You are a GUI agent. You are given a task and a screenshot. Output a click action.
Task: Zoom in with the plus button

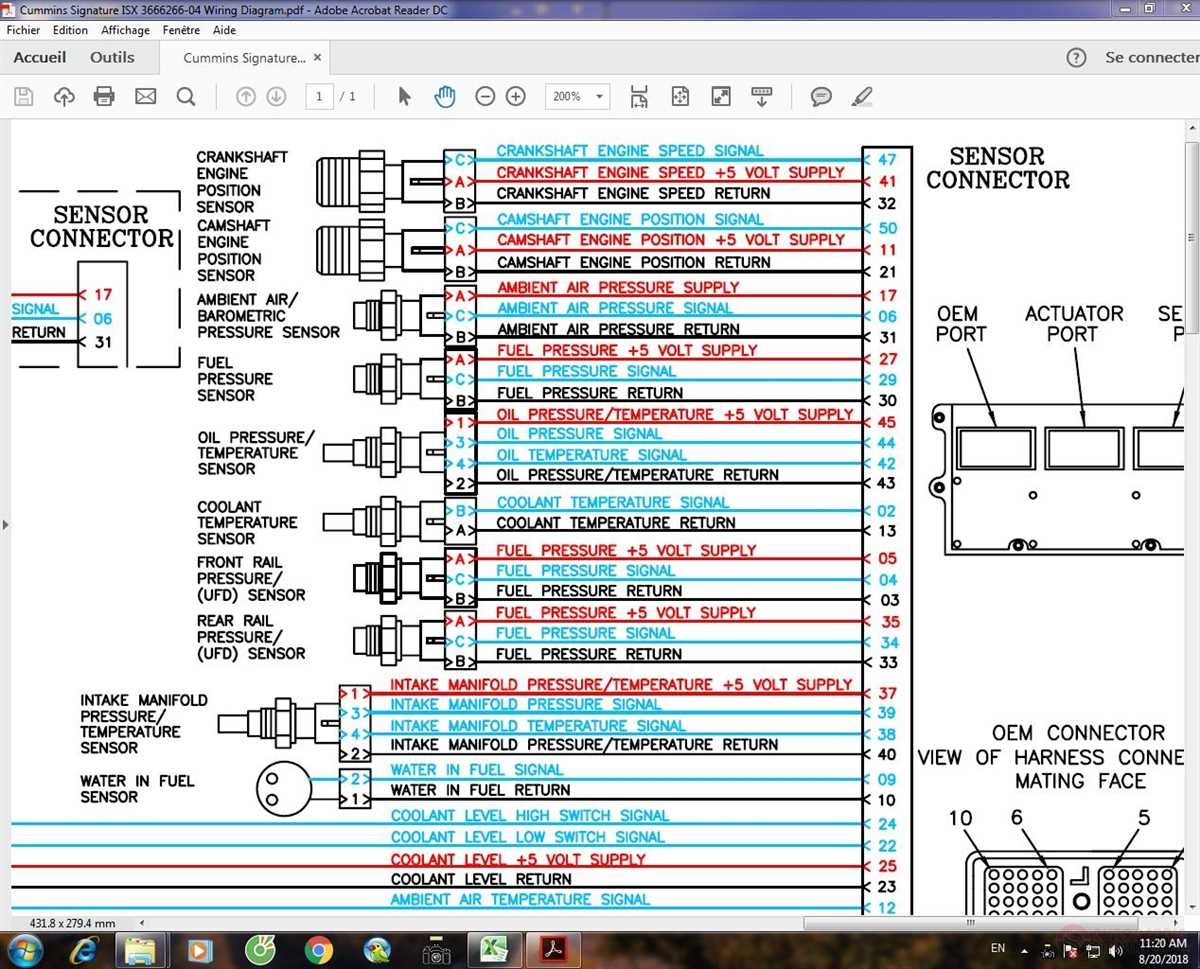[x=516, y=96]
